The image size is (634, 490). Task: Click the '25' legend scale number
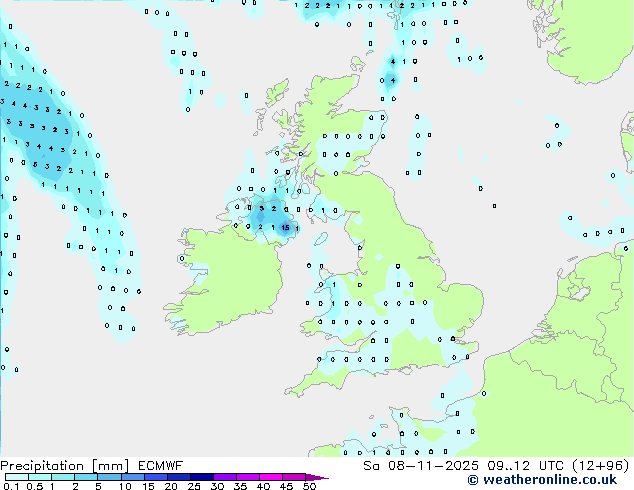point(194,486)
